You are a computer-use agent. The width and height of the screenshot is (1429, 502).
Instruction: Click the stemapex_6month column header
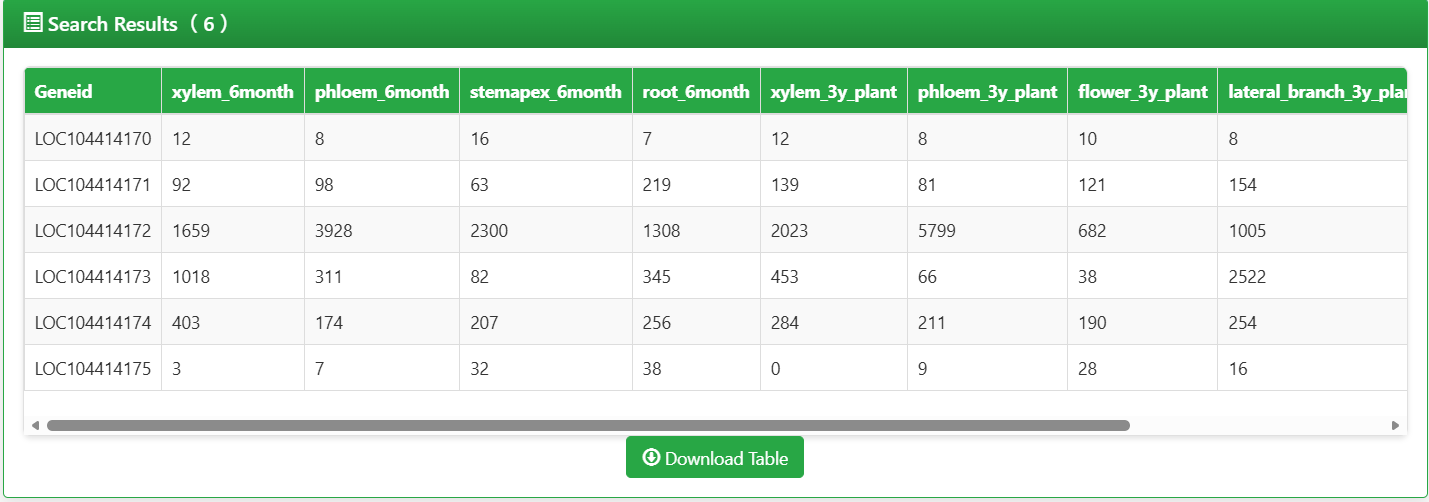546,92
